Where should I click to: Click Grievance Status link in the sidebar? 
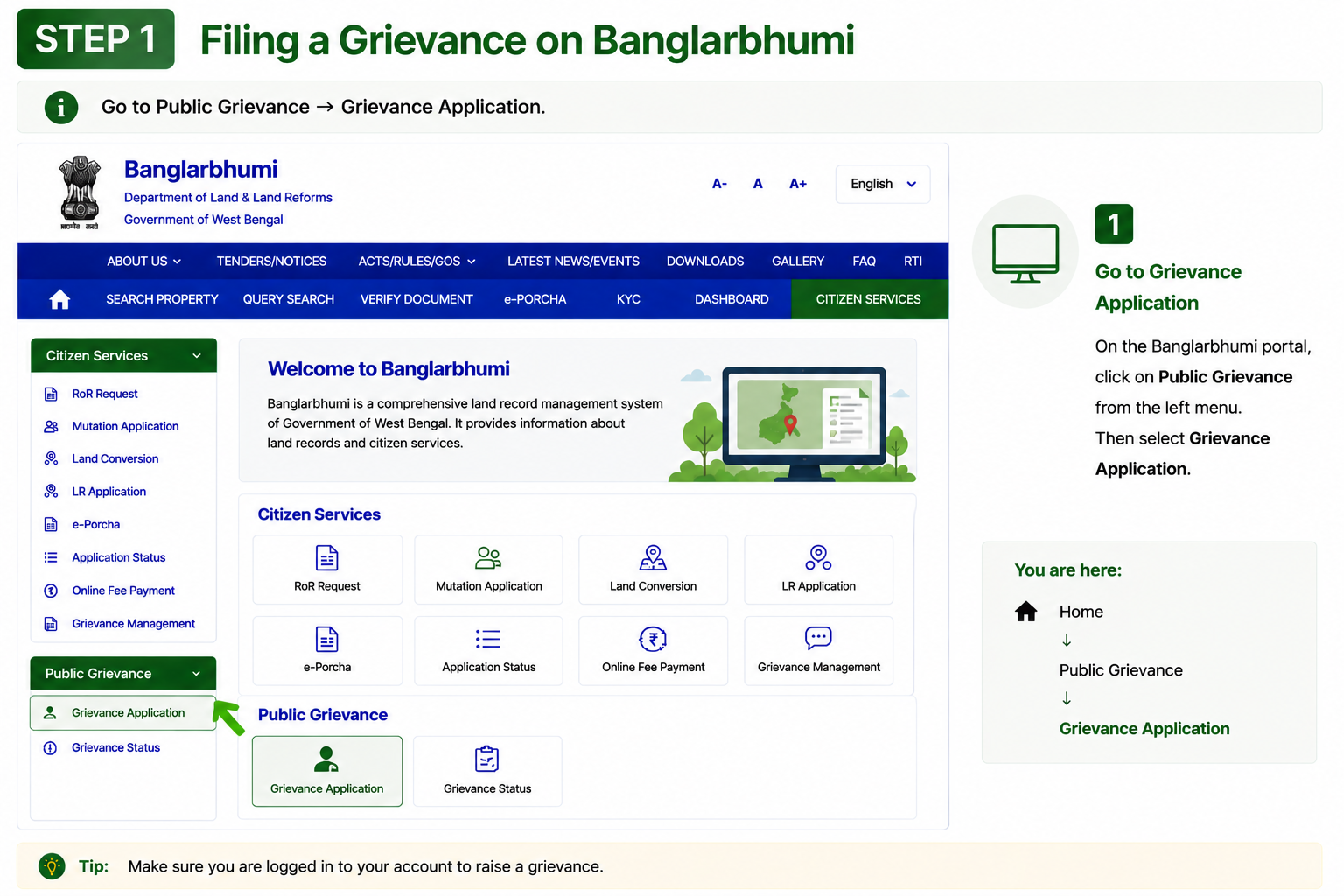click(115, 748)
